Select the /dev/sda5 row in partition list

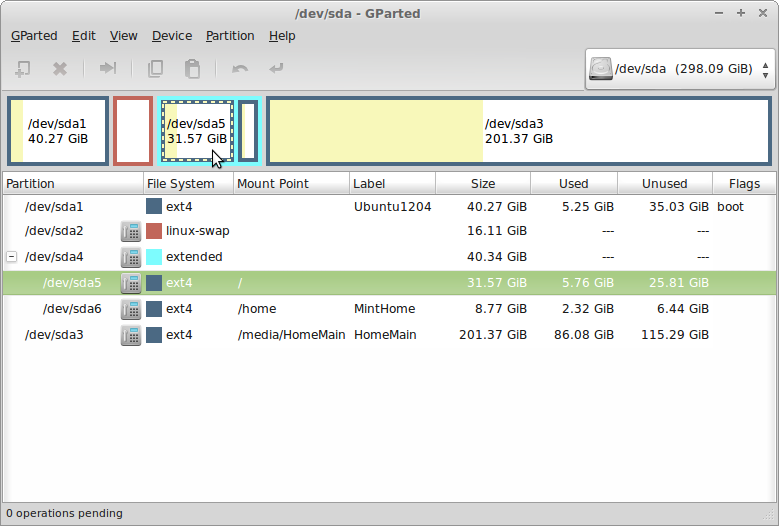(390, 283)
